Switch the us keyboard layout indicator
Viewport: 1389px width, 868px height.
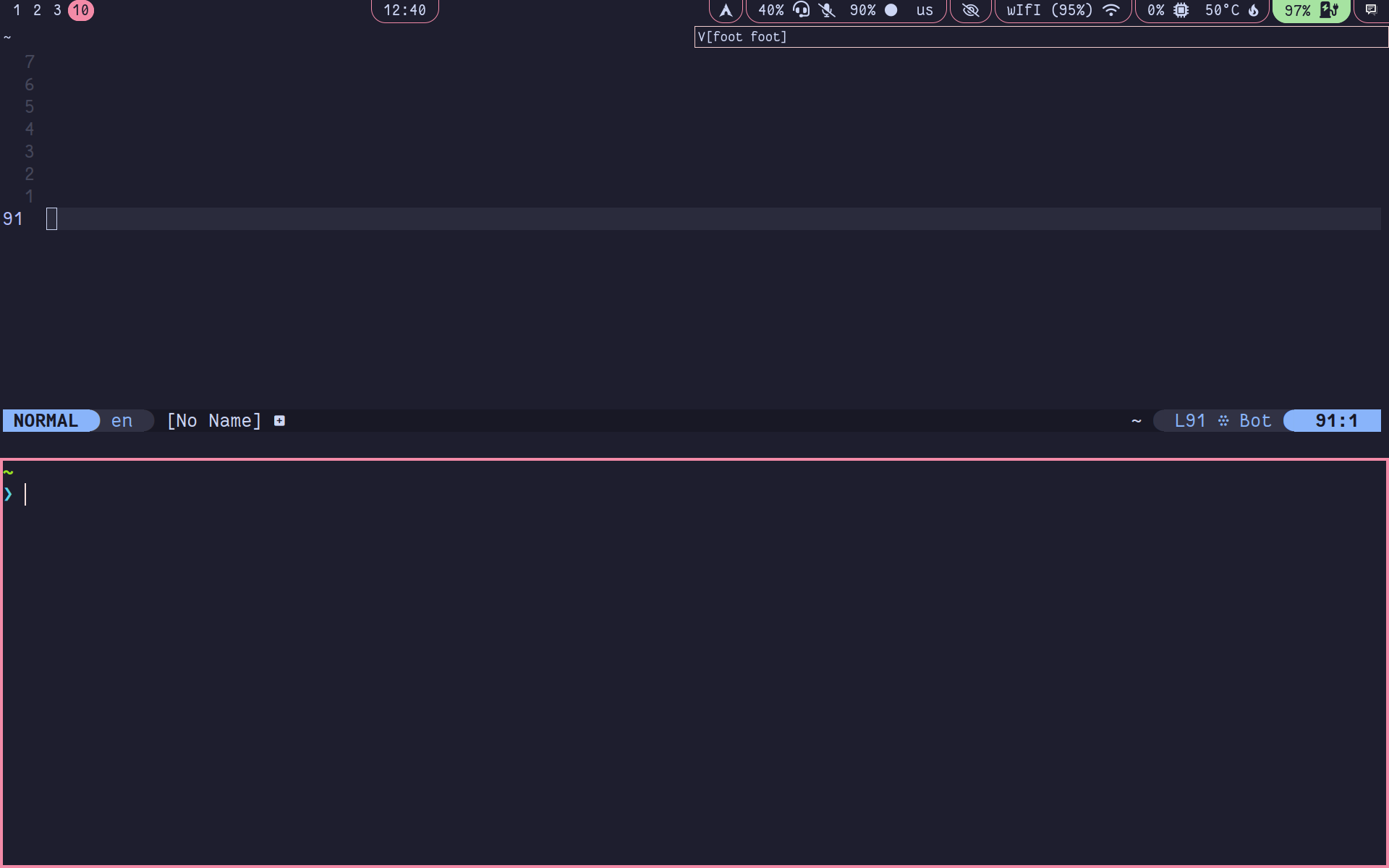pyautogui.click(x=925, y=10)
